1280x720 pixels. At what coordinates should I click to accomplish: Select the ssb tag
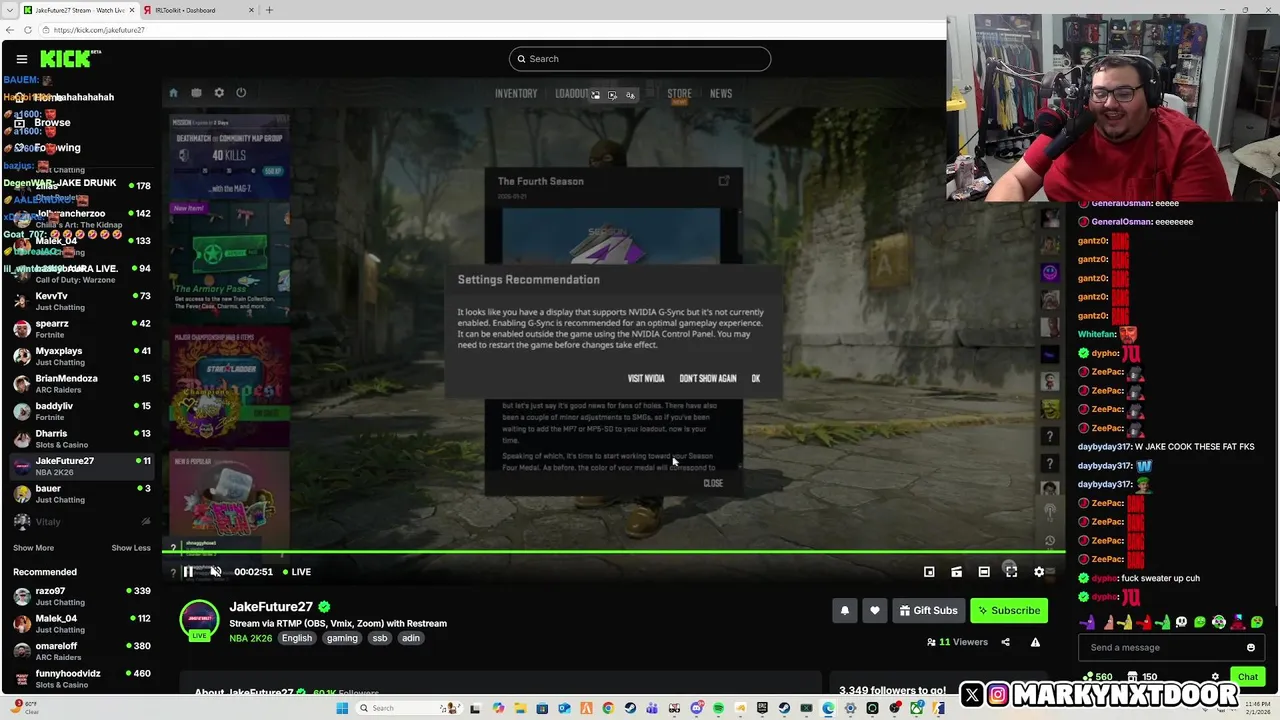(379, 638)
